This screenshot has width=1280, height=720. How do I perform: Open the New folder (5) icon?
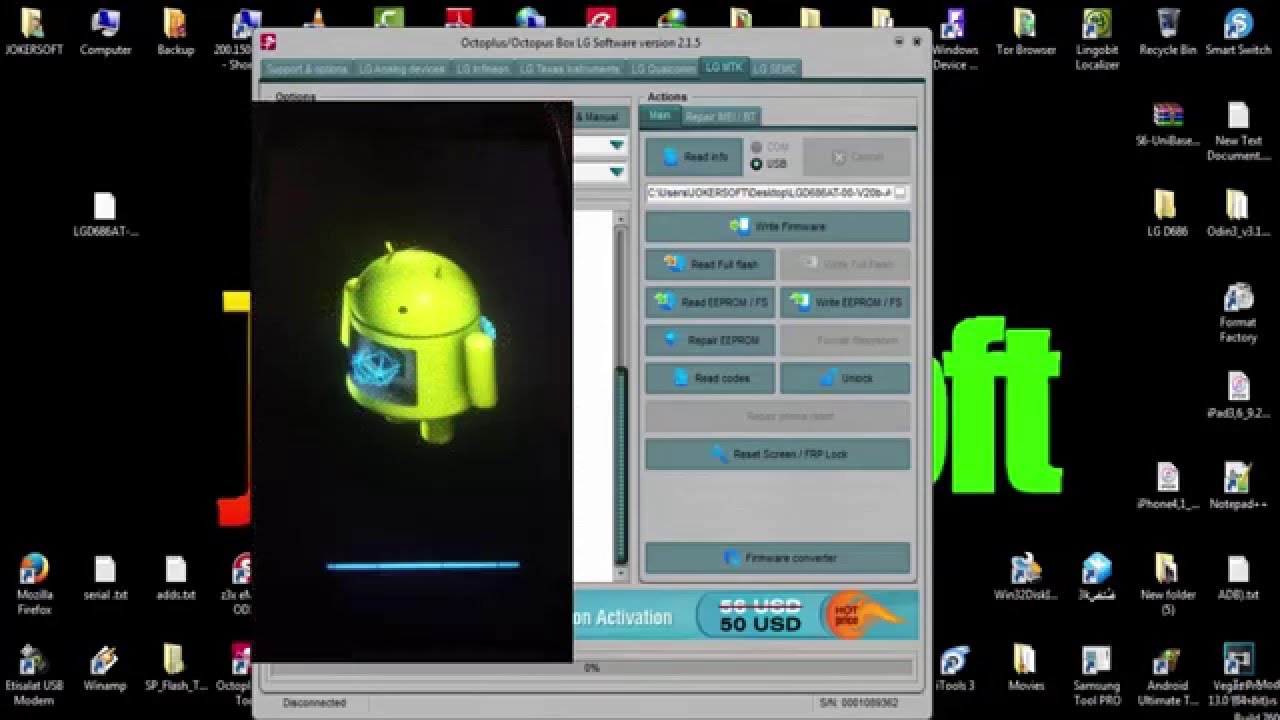click(1167, 584)
